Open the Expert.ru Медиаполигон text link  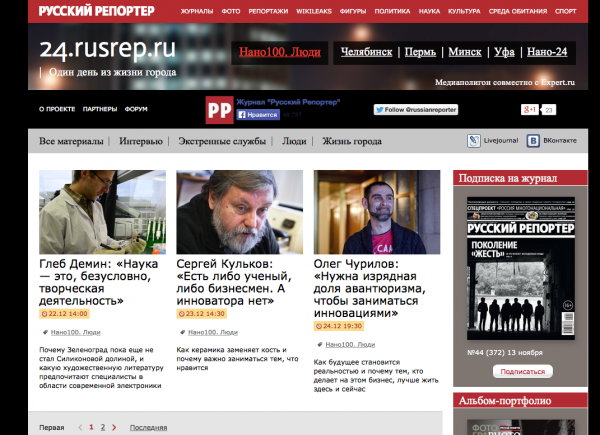coord(505,82)
